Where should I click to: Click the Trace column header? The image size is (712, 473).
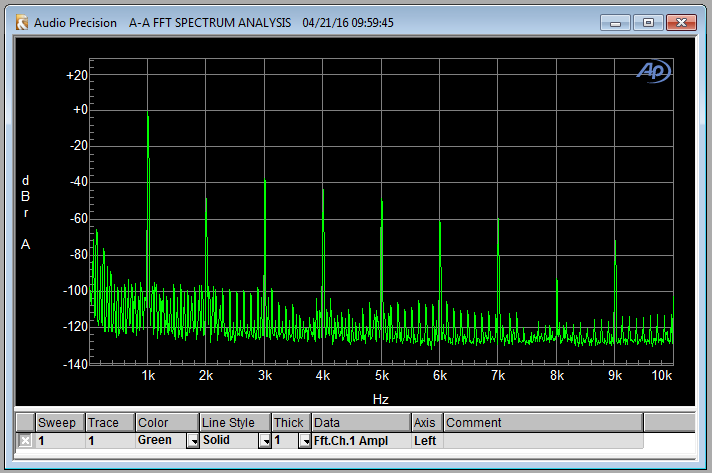(110, 423)
